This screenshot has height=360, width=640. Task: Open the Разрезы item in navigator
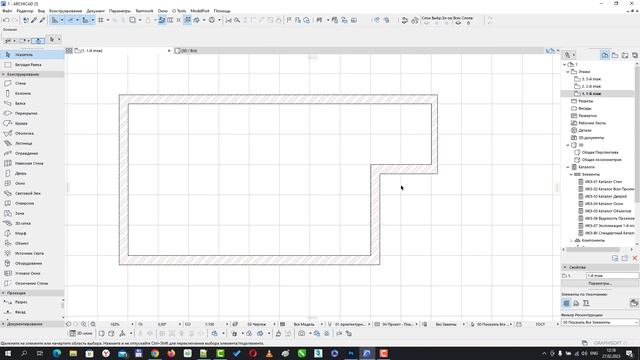click(x=585, y=101)
